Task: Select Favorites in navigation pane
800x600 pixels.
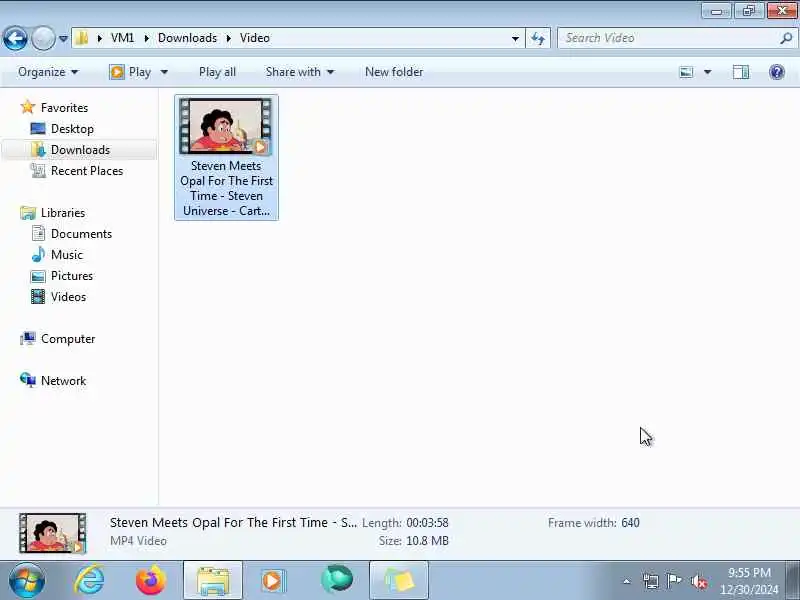Action: [x=64, y=108]
